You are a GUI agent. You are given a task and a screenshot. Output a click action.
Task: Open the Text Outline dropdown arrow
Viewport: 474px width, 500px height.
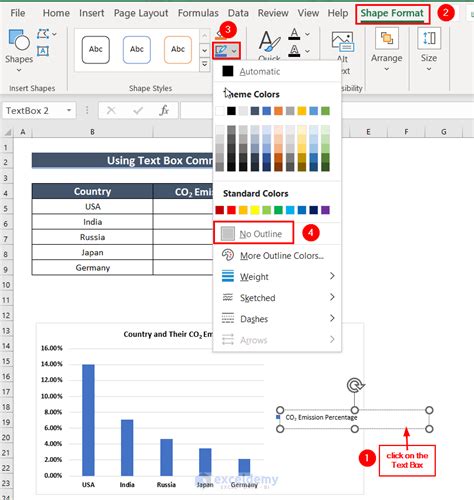pyautogui.click(x=308, y=51)
